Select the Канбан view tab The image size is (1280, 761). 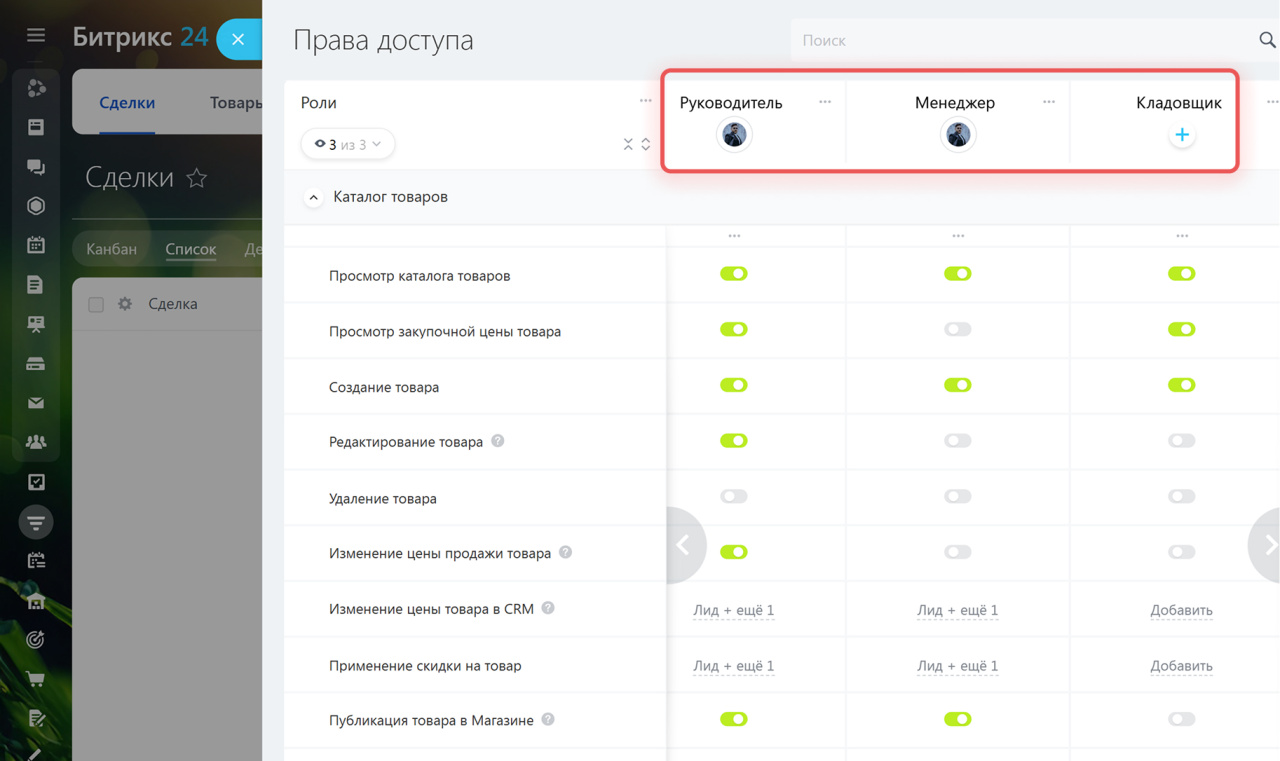tap(111, 249)
